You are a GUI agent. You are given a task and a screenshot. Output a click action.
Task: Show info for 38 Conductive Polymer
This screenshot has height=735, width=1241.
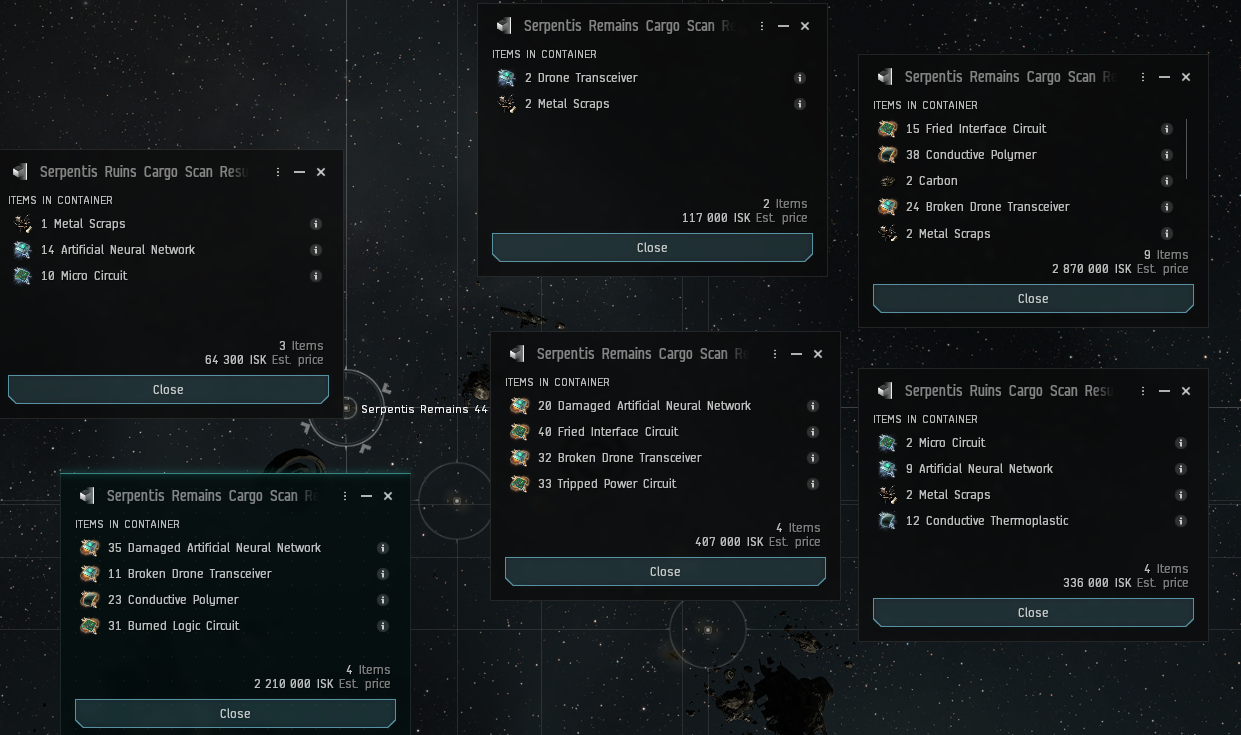pyautogui.click(x=1167, y=155)
